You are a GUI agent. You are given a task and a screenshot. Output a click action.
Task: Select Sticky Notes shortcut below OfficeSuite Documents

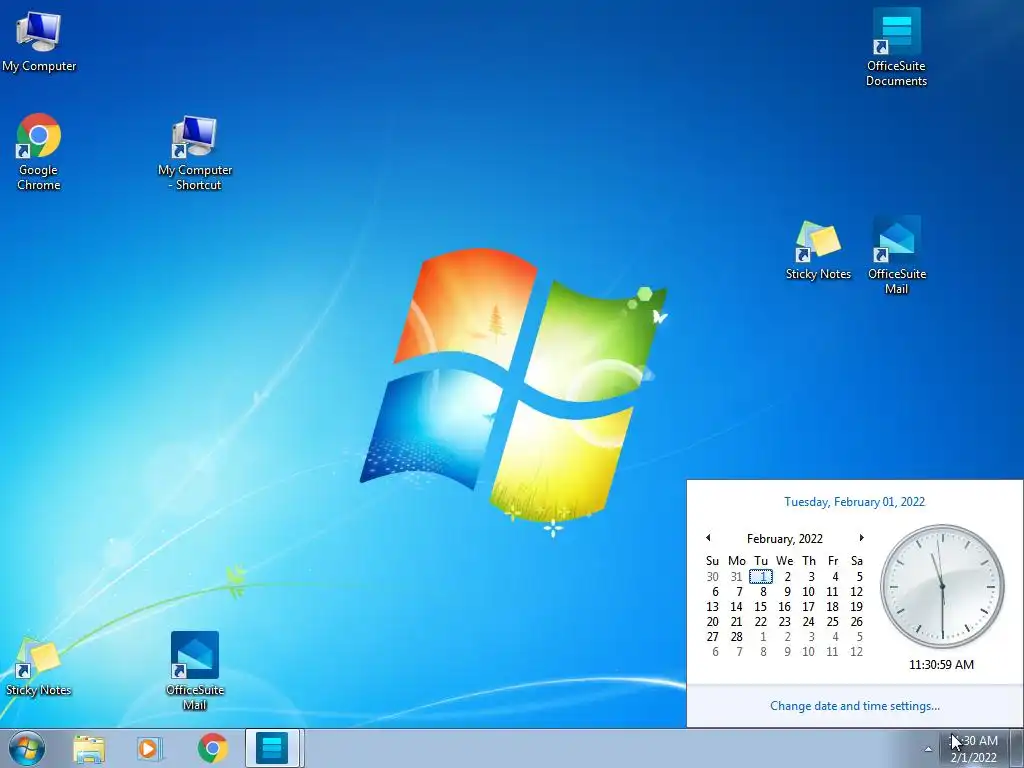click(818, 251)
